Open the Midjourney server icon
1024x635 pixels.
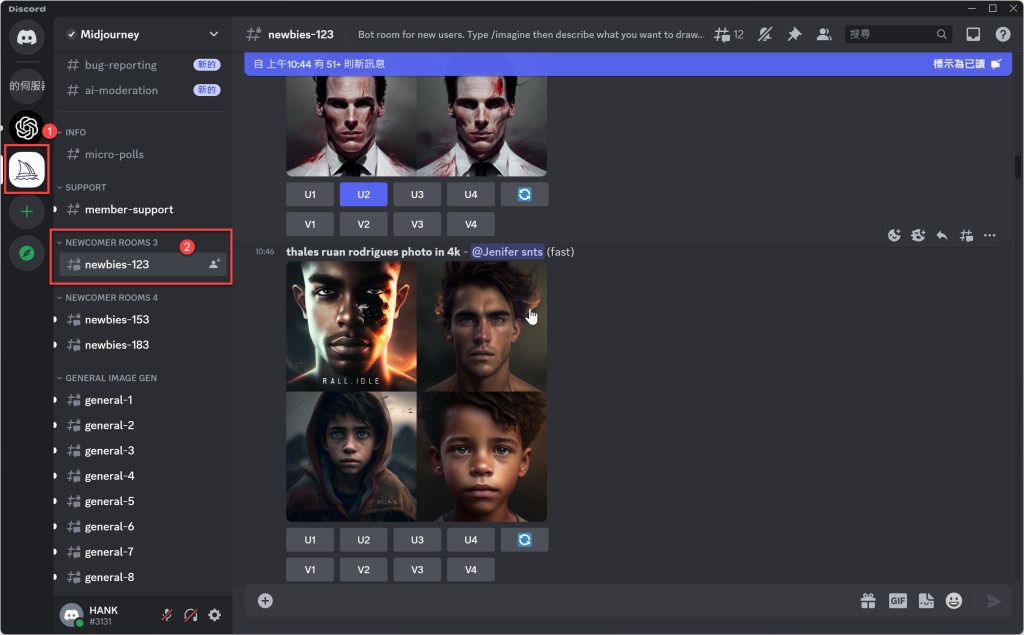click(x=27, y=170)
